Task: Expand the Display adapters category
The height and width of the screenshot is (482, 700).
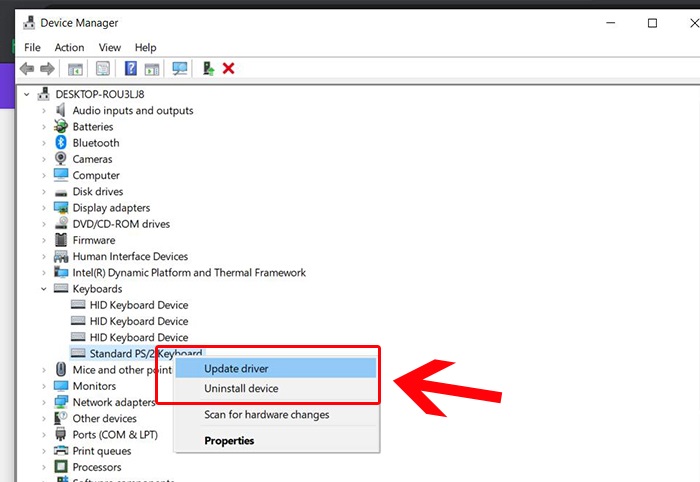Action: [44, 208]
